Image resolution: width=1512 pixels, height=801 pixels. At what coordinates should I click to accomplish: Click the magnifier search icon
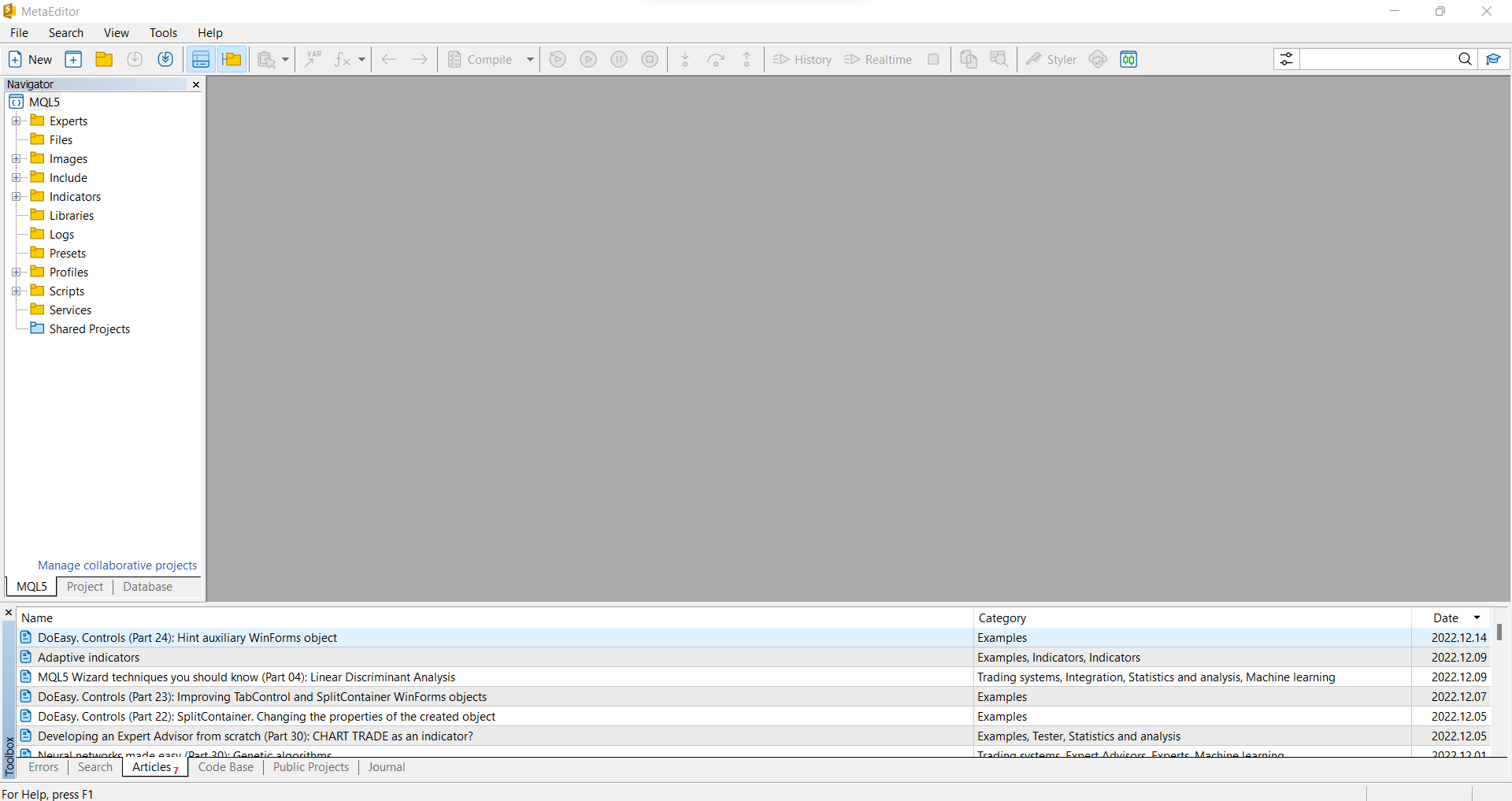coord(1465,59)
